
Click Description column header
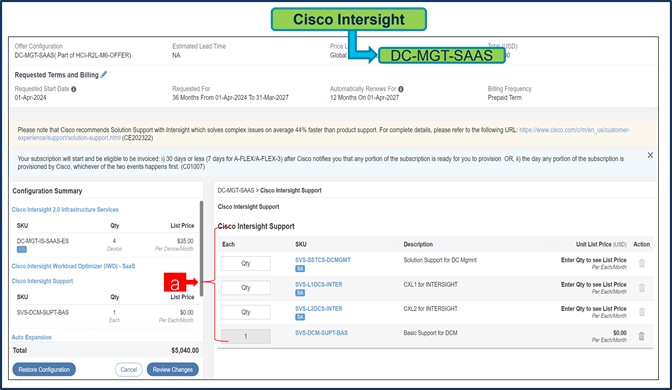418,244
